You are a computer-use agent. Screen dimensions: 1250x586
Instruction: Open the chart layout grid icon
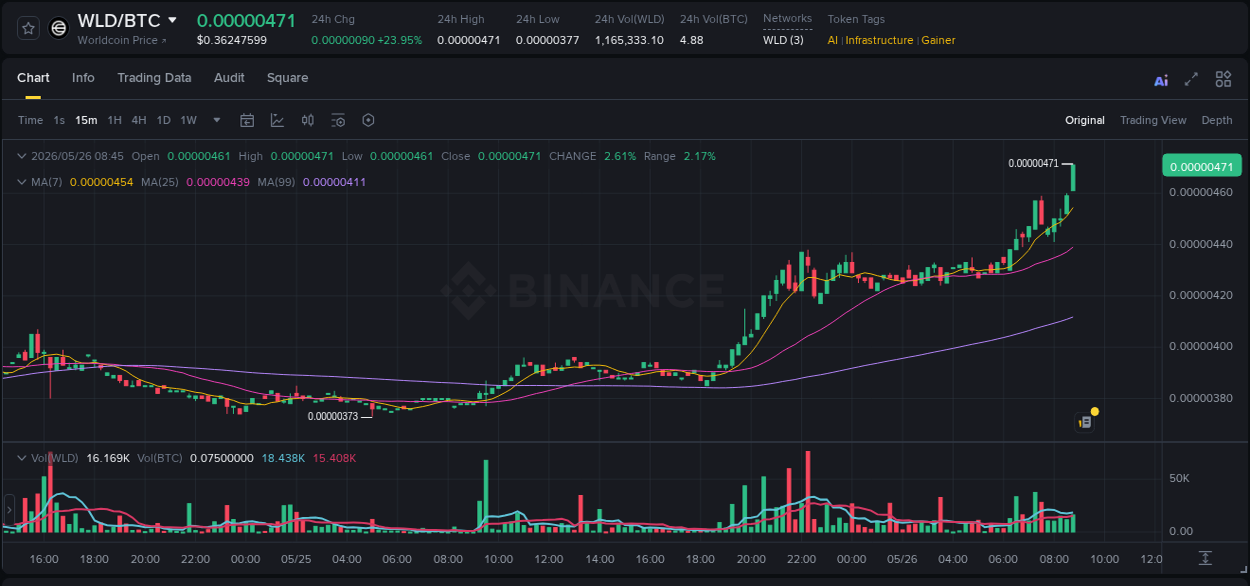pyautogui.click(x=1223, y=79)
